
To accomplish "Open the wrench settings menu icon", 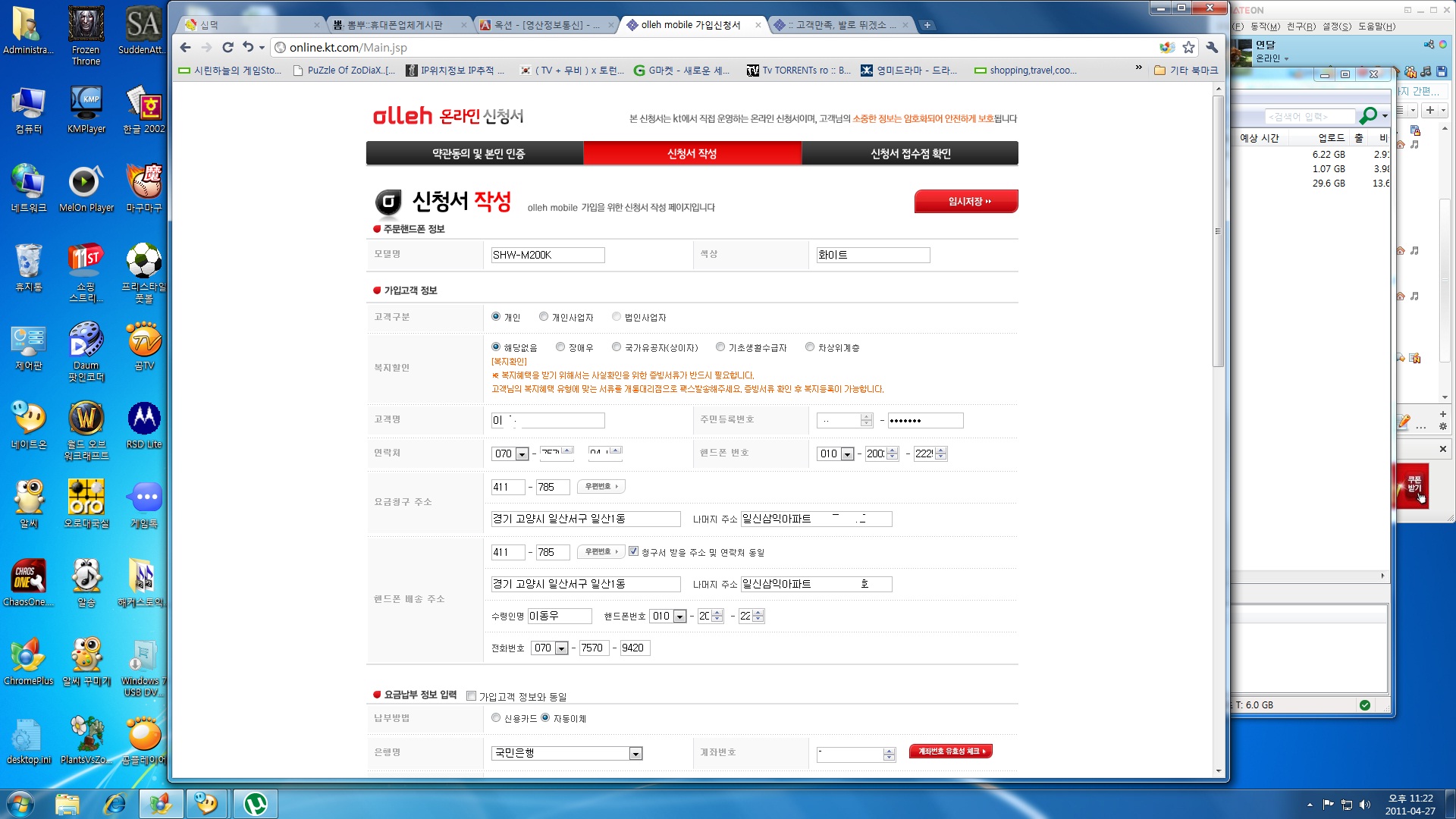I will [1212, 47].
